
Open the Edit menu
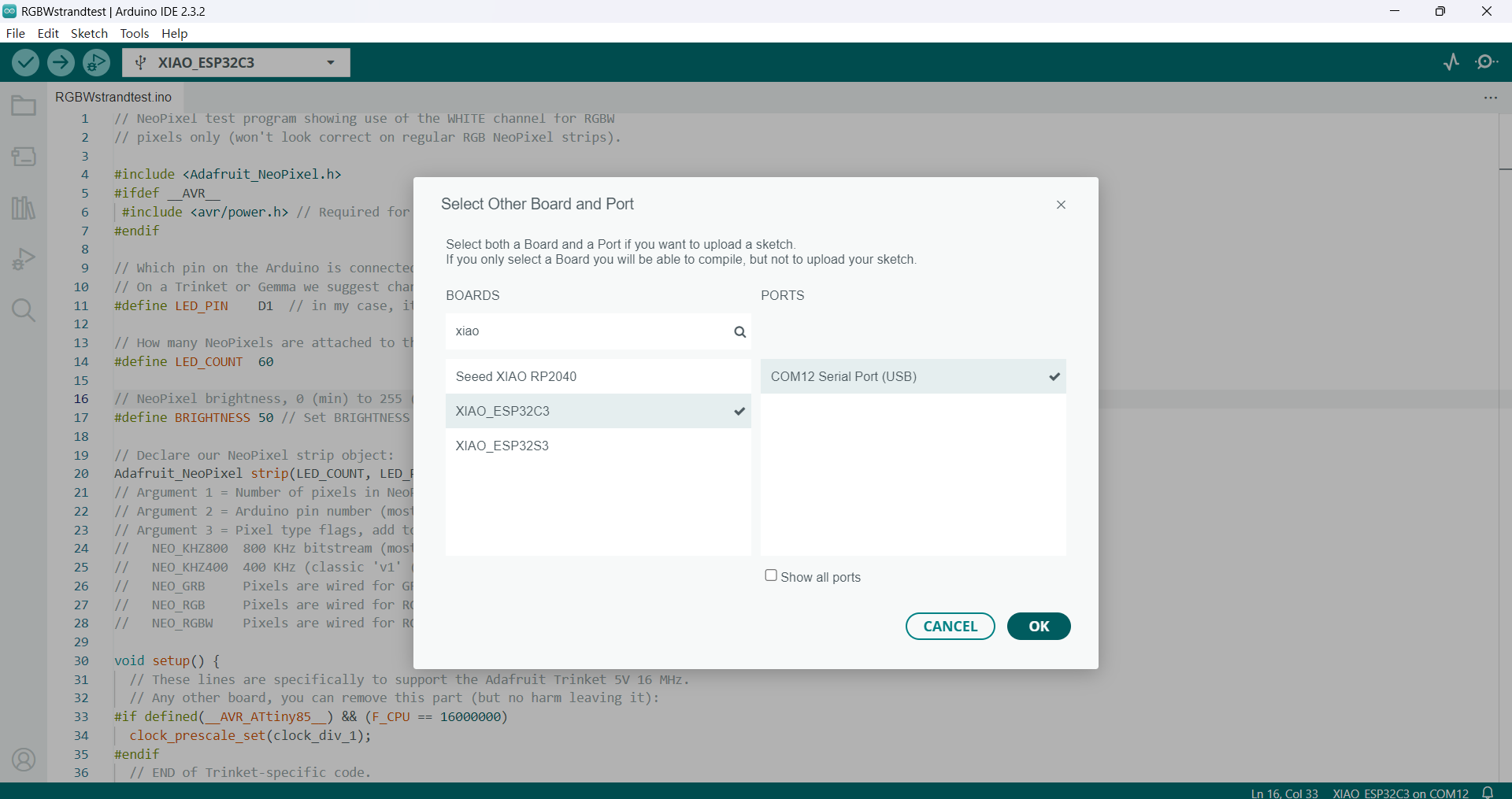[48, 33]
